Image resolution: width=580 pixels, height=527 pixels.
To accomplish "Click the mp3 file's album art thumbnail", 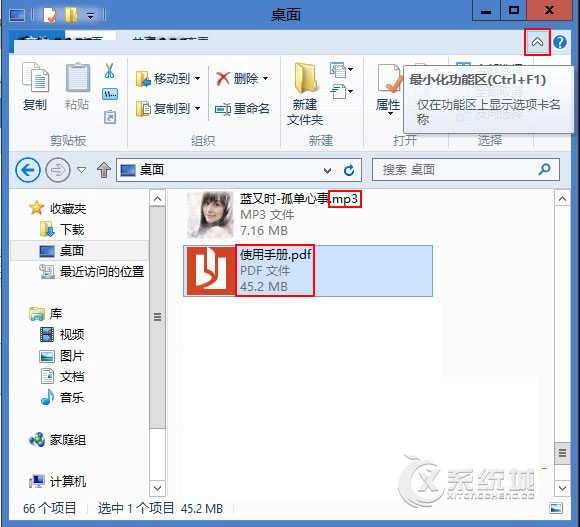I will 210,215.
